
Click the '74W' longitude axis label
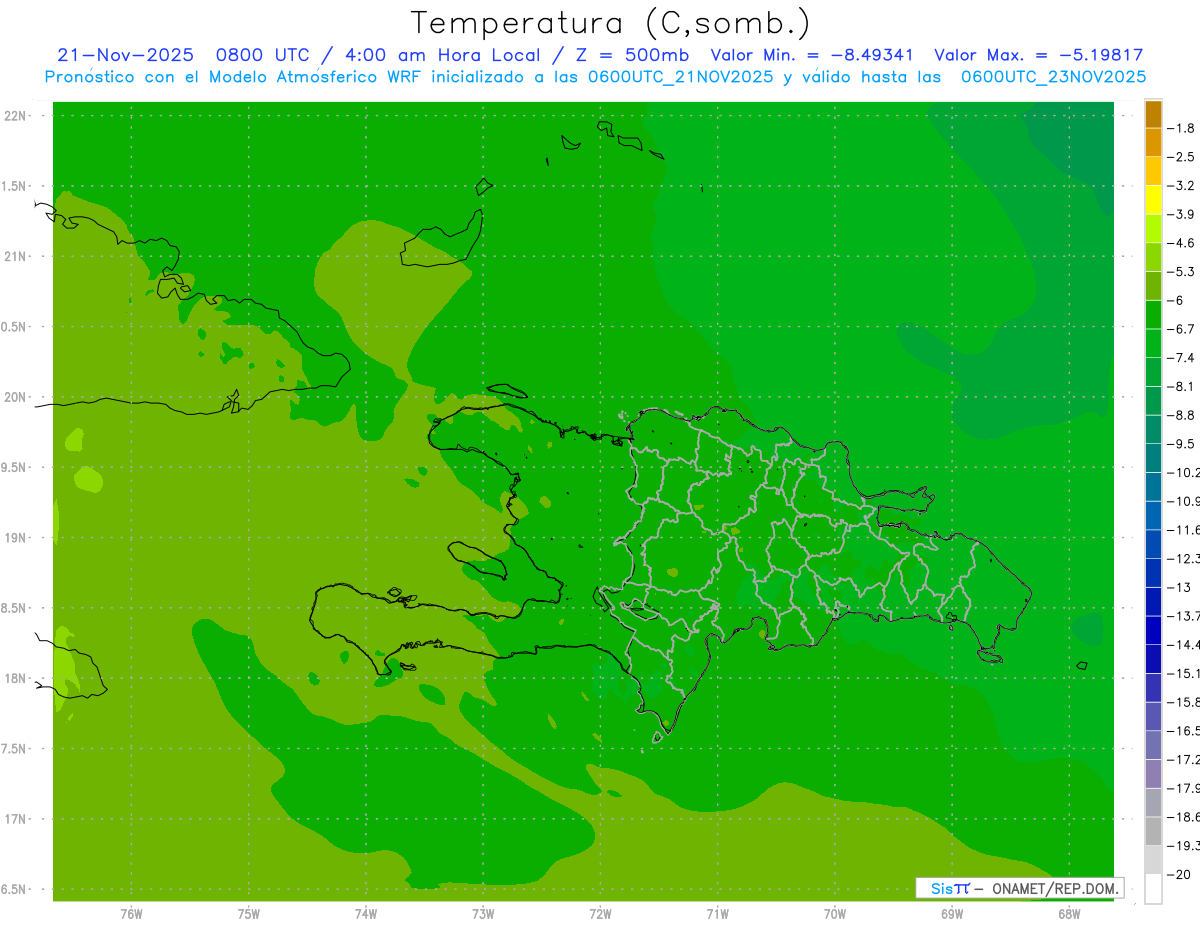point(365,913)
